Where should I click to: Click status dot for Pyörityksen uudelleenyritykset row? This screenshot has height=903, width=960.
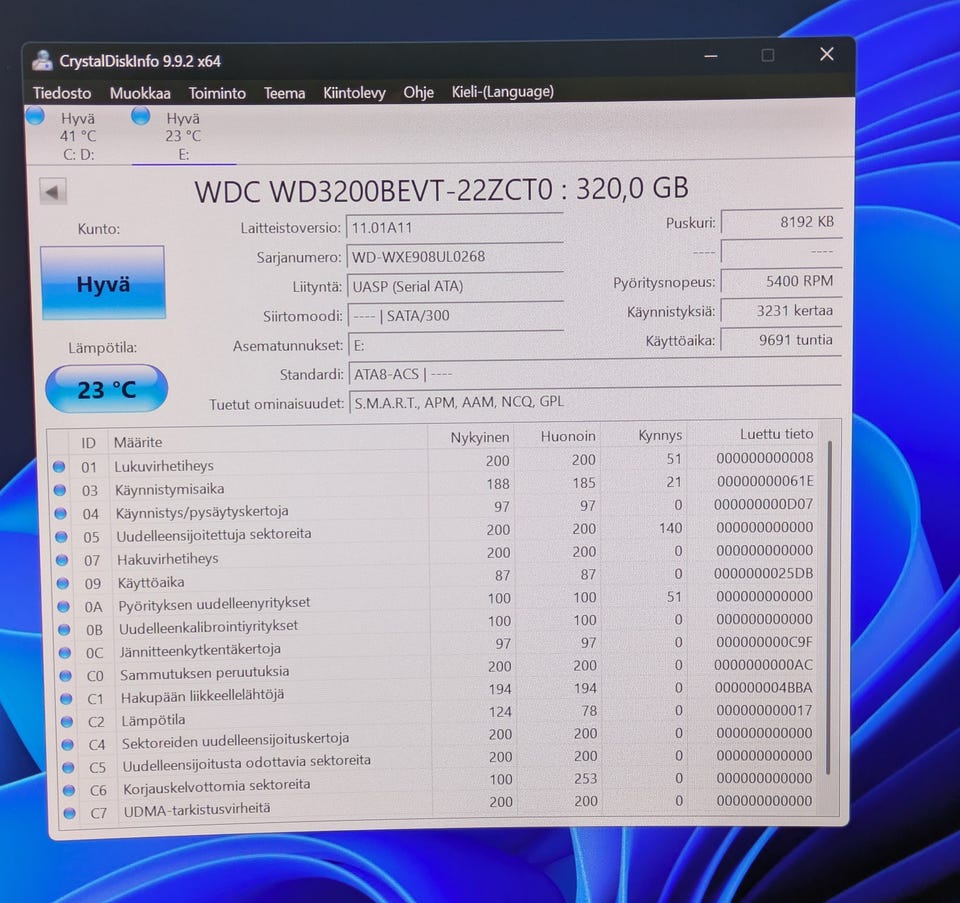[x=63, y=606]
